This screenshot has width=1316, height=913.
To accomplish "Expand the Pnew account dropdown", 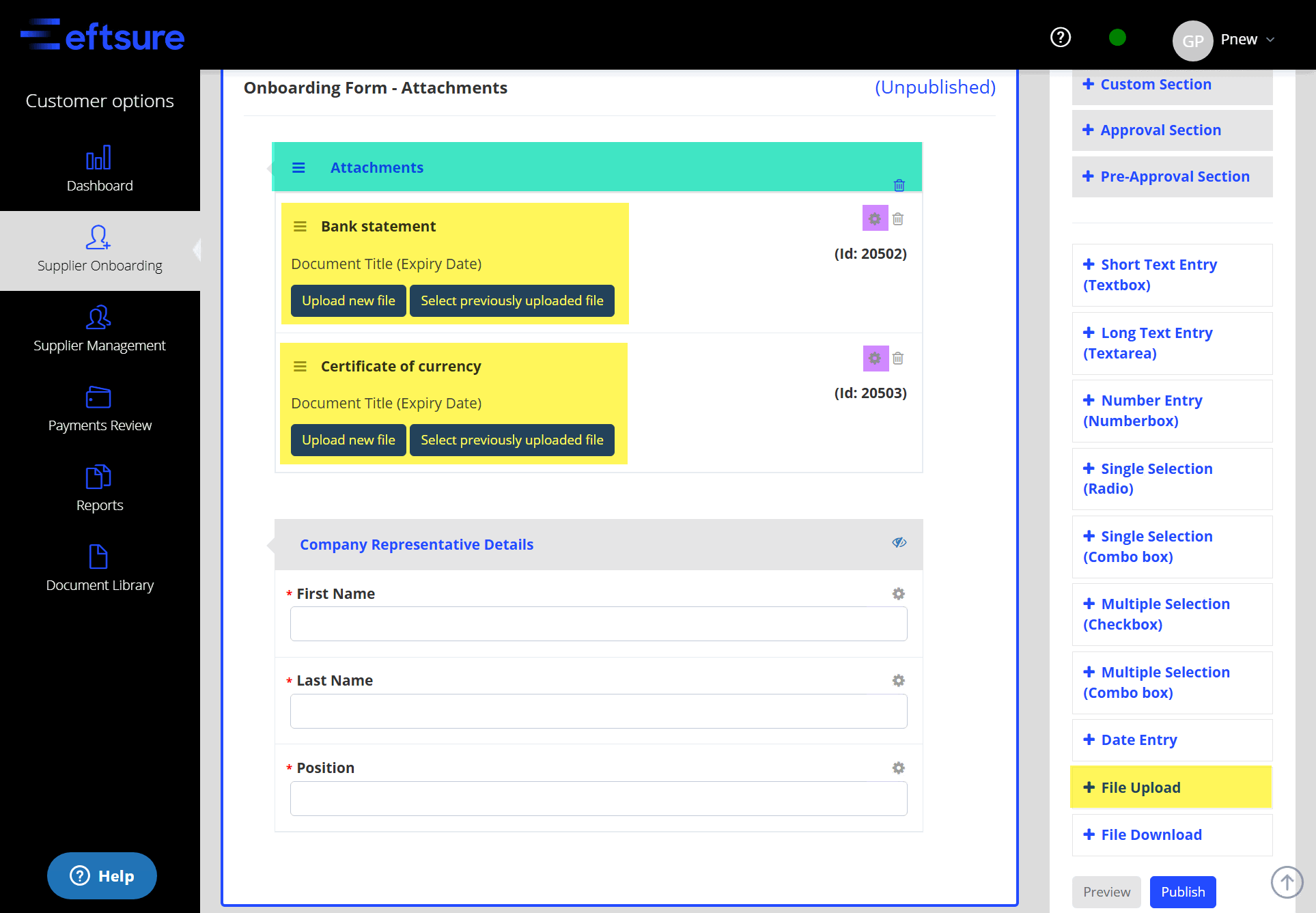I will (1248, 40).
